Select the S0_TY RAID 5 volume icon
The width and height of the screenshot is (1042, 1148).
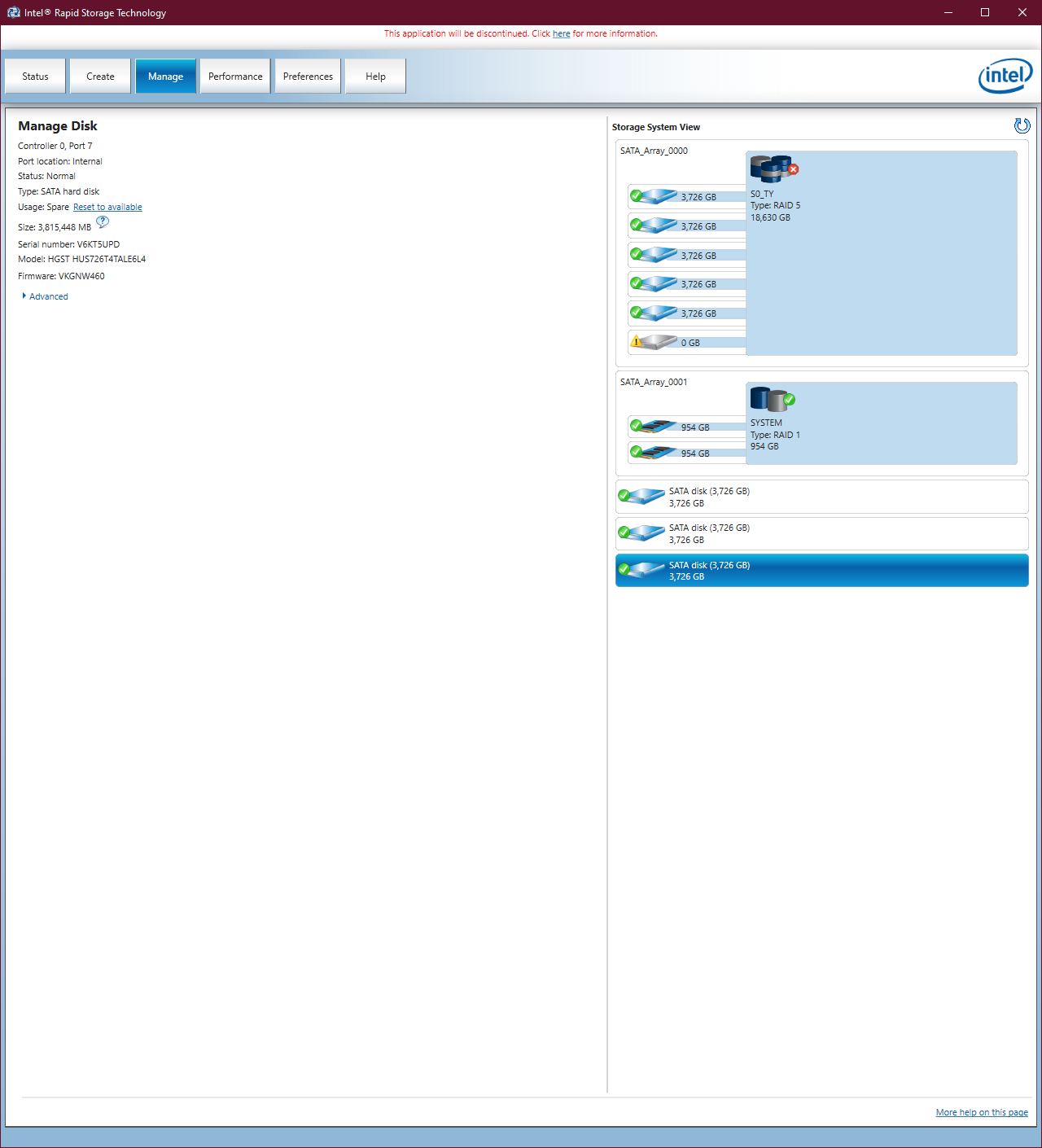(774, 169)
